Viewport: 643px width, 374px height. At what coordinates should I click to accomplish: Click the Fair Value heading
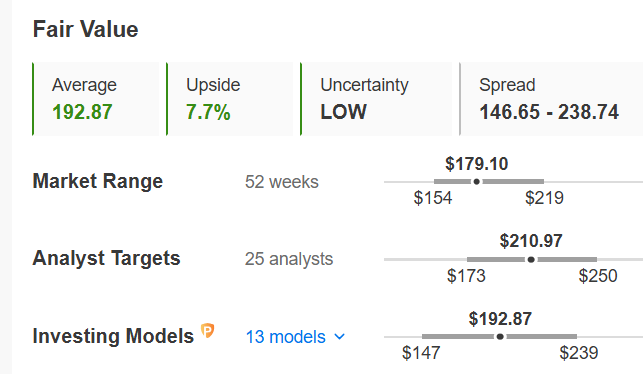coord(85,30)
